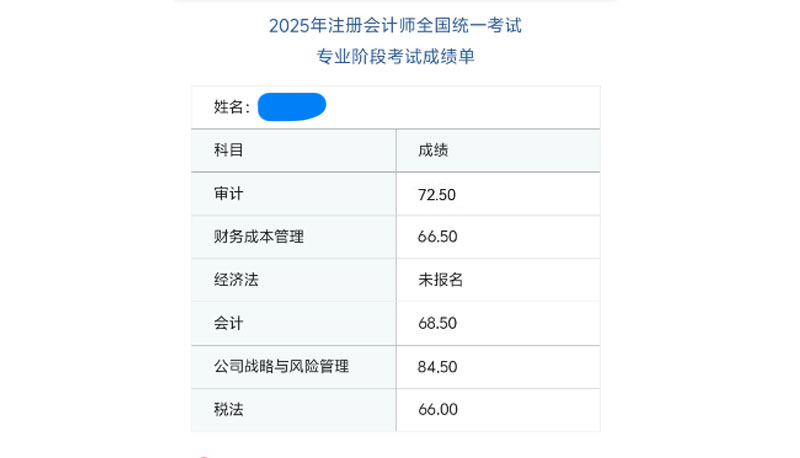Select the 成绩 column header
This screenshot has width=800, height=458.
[x=433, y=151]
